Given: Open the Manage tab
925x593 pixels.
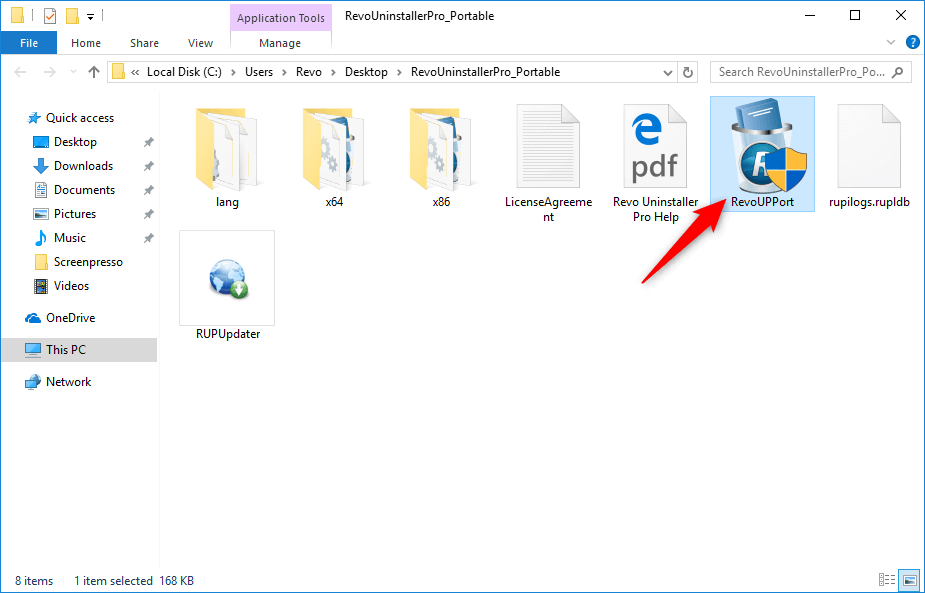Looking at the screenshot, I should [280, 43].
